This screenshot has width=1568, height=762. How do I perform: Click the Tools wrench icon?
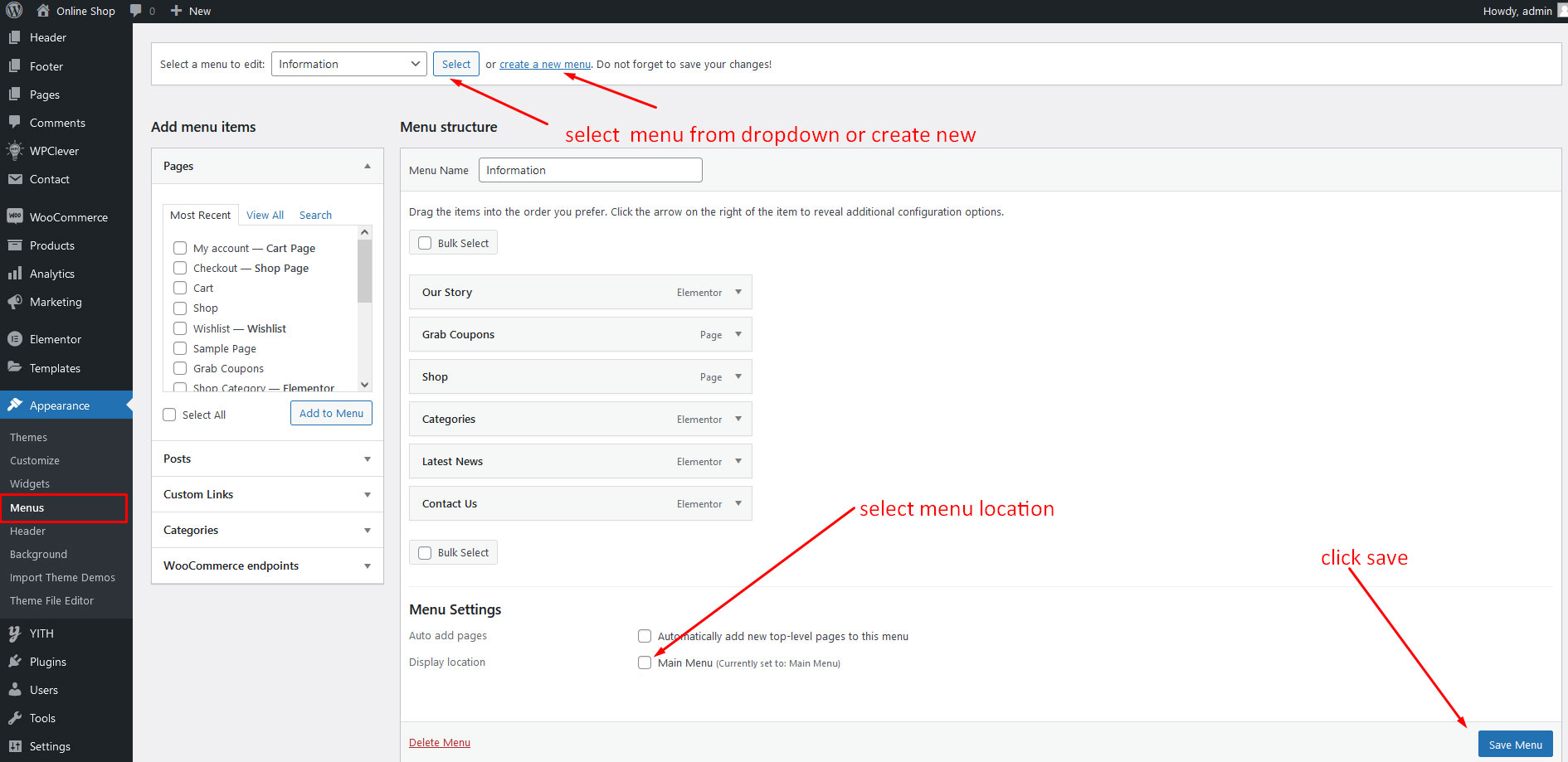point(14,718)
